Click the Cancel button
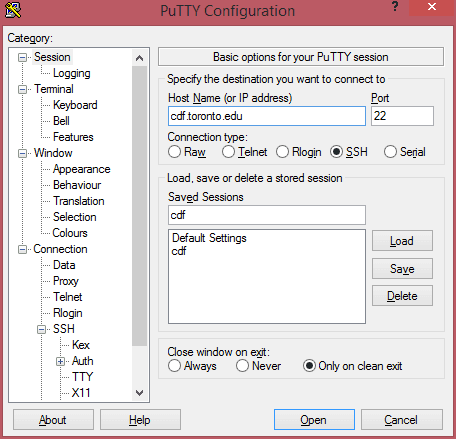Image resolution: width=456 pixels, height=439 pixels. click(402, 420)
